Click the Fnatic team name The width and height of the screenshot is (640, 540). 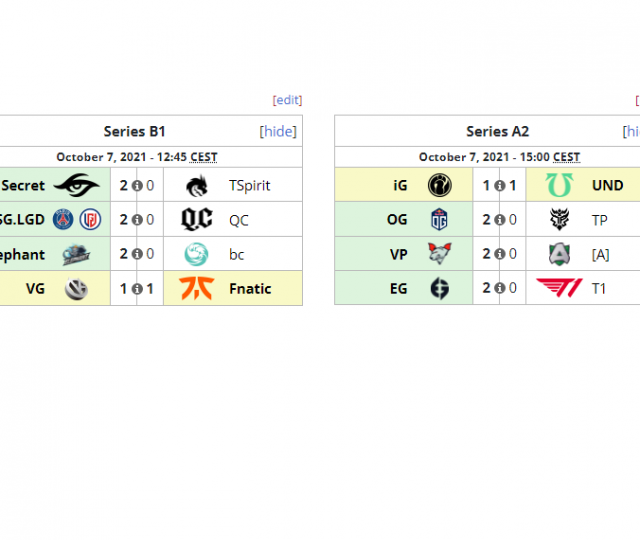click(x=250, y=289)
